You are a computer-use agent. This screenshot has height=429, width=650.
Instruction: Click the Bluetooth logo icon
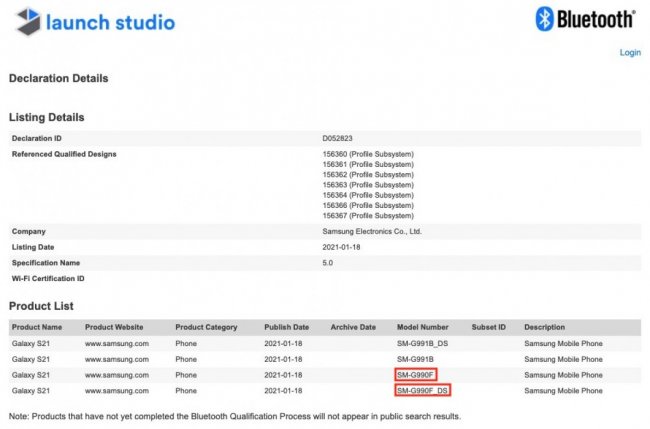tap(546, 19)
